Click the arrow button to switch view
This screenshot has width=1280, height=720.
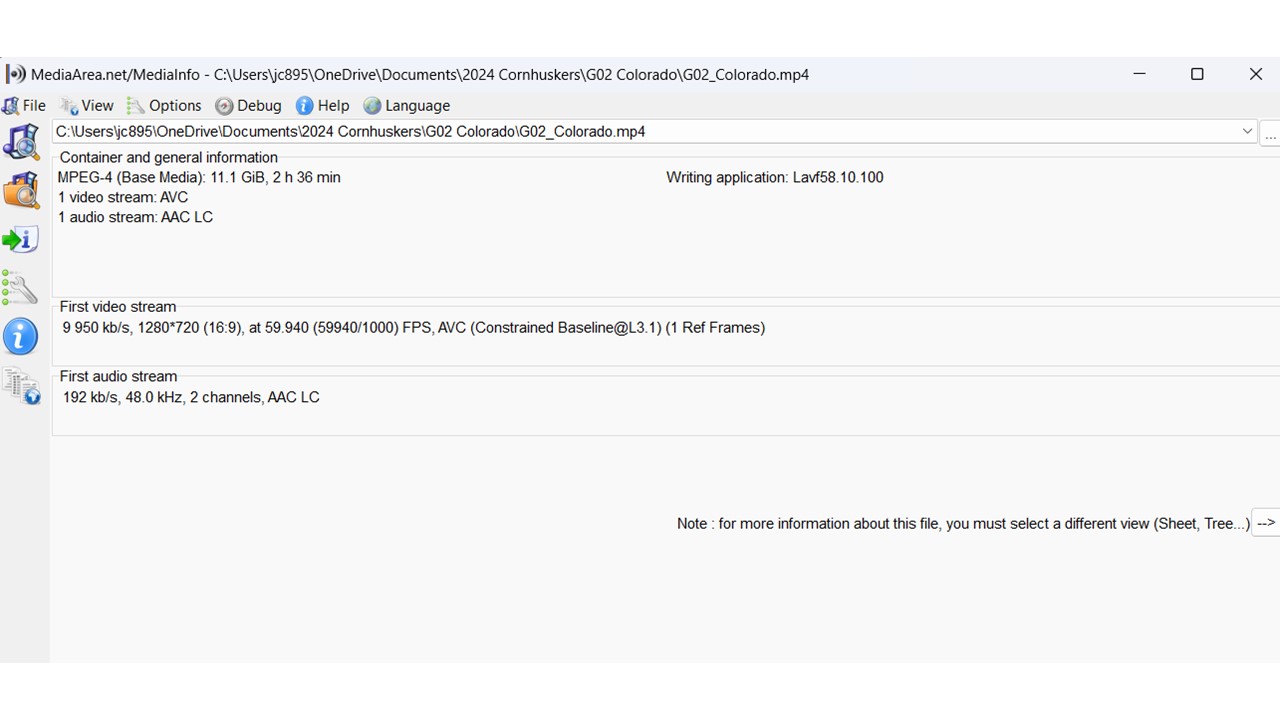pyautogui.click(x=1266, y=523)
